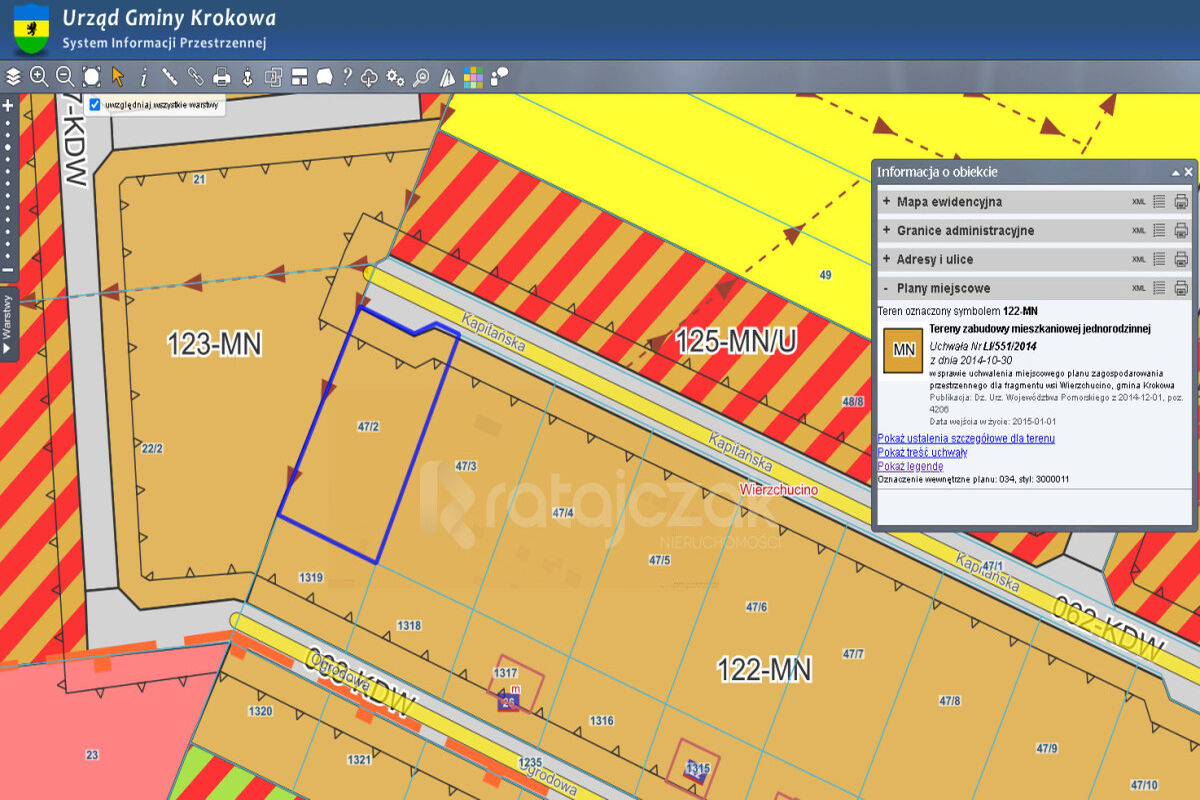Select the ruler measurement tool
Screen dimensions: 1200x800
(170, 76)
